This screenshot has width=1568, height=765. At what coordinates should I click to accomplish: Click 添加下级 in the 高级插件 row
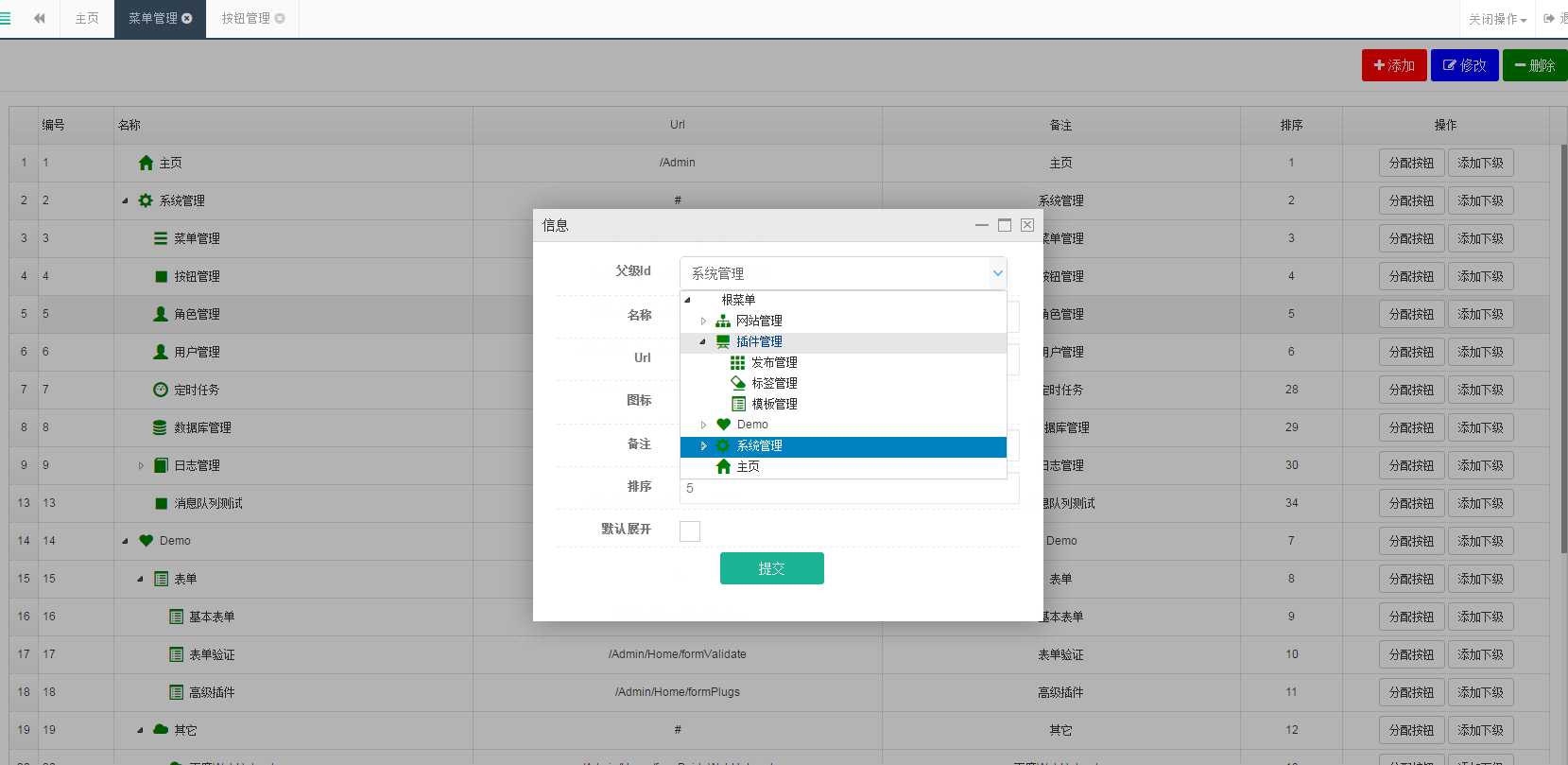point(1480,692)
